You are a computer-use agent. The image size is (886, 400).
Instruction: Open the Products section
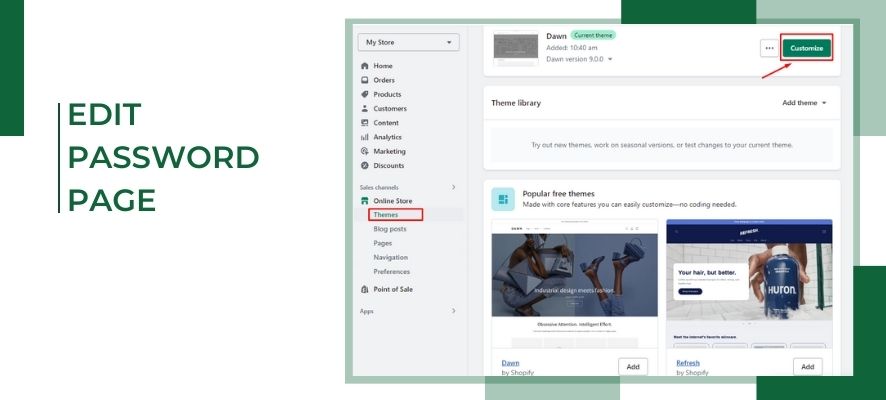click(x=387, y=94)
